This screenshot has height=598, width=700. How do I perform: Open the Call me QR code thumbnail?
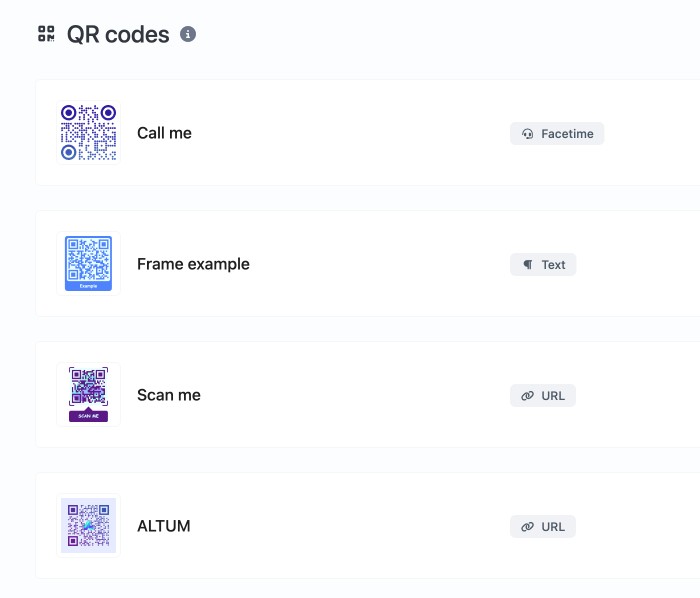[88, 132]
